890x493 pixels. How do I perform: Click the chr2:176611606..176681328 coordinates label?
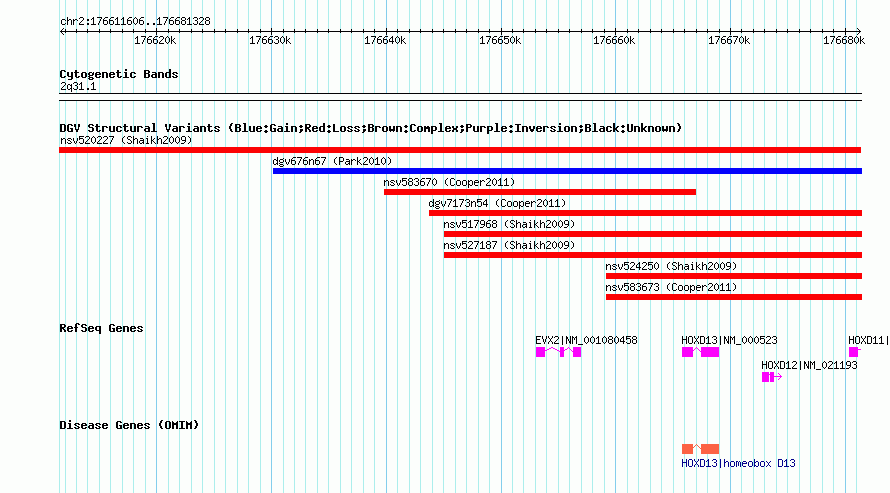tap(135, 22)
